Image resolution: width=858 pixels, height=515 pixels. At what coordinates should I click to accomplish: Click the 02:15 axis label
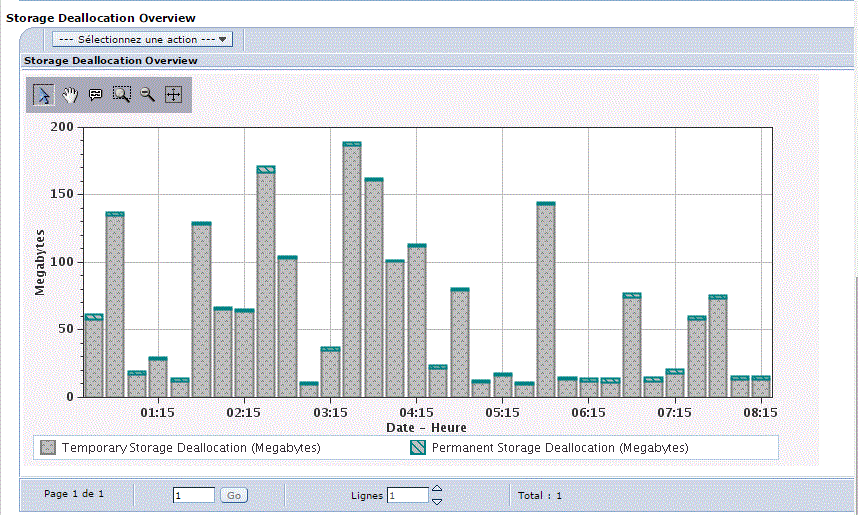pyautogui.click(x=244, y=413)
